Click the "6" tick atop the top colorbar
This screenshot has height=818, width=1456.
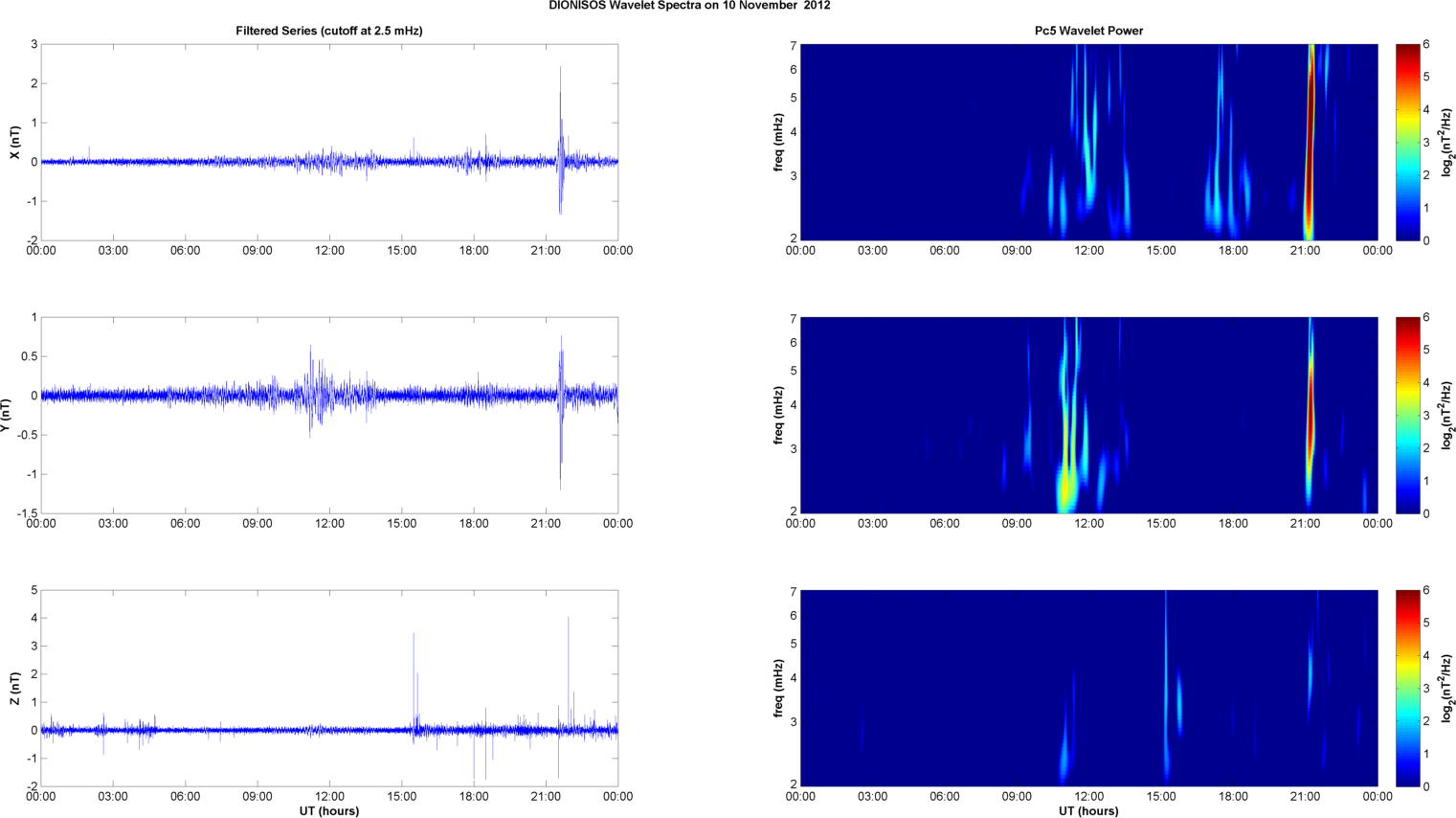(1426, 44)
